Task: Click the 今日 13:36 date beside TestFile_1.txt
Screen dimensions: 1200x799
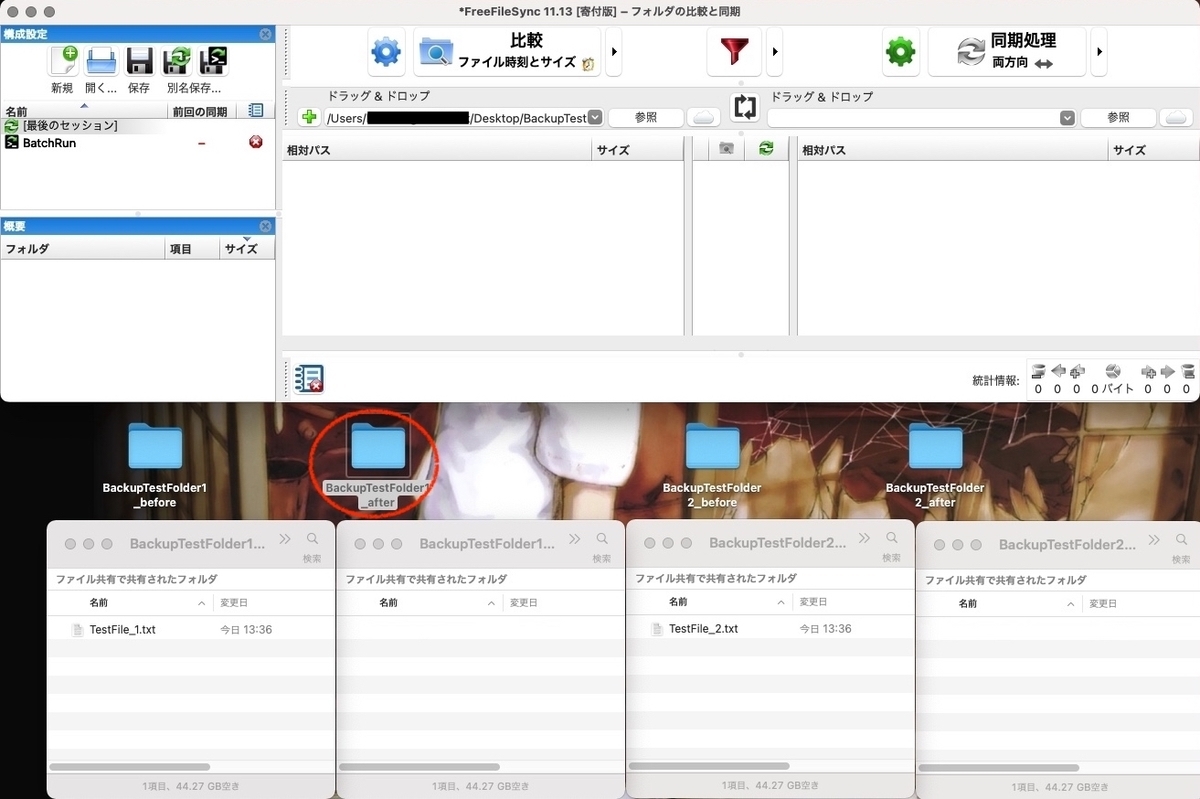Action: pos(246,630)
